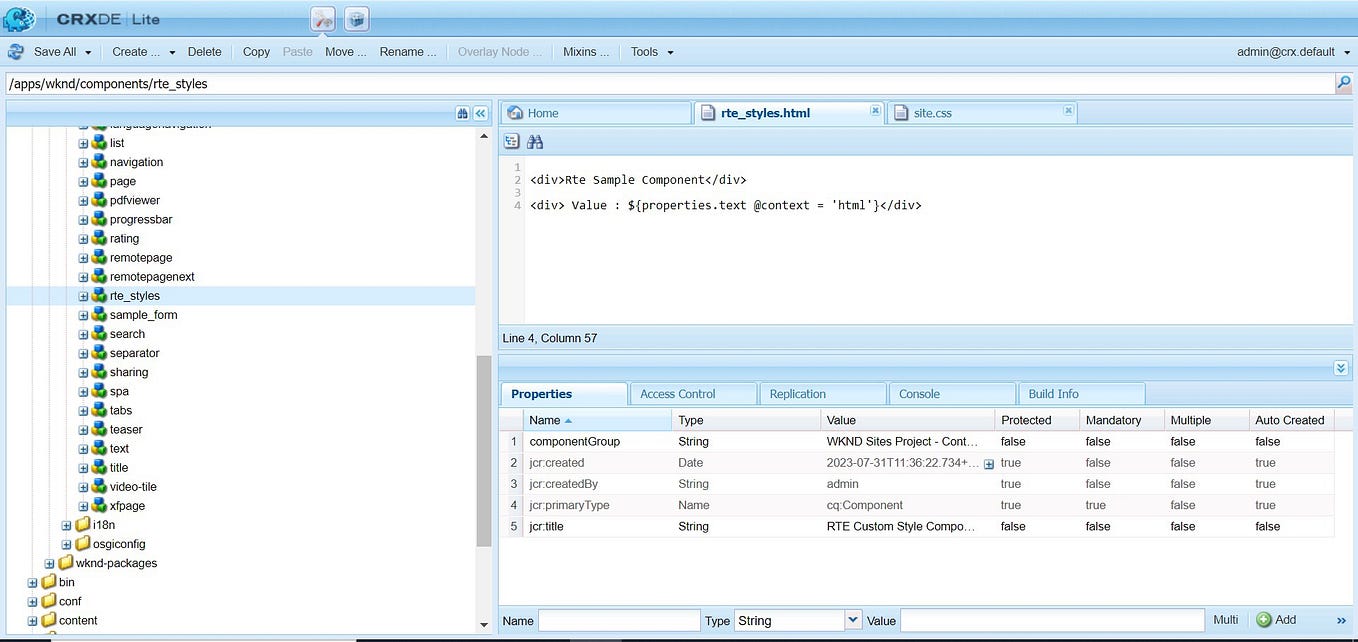Expand the xfpage tree node
This screenshot has width=1358, height=642.
[84, 506]
